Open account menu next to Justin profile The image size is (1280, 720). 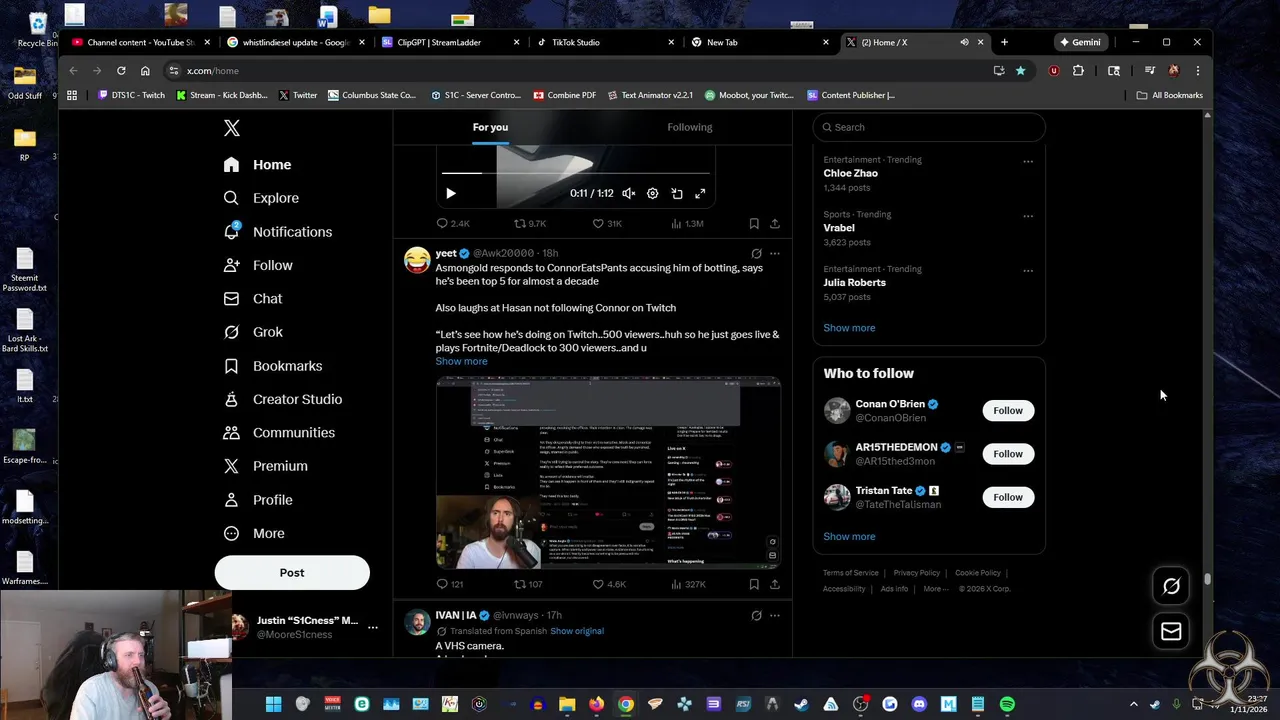pyautogui.click(x=372, y=627)
